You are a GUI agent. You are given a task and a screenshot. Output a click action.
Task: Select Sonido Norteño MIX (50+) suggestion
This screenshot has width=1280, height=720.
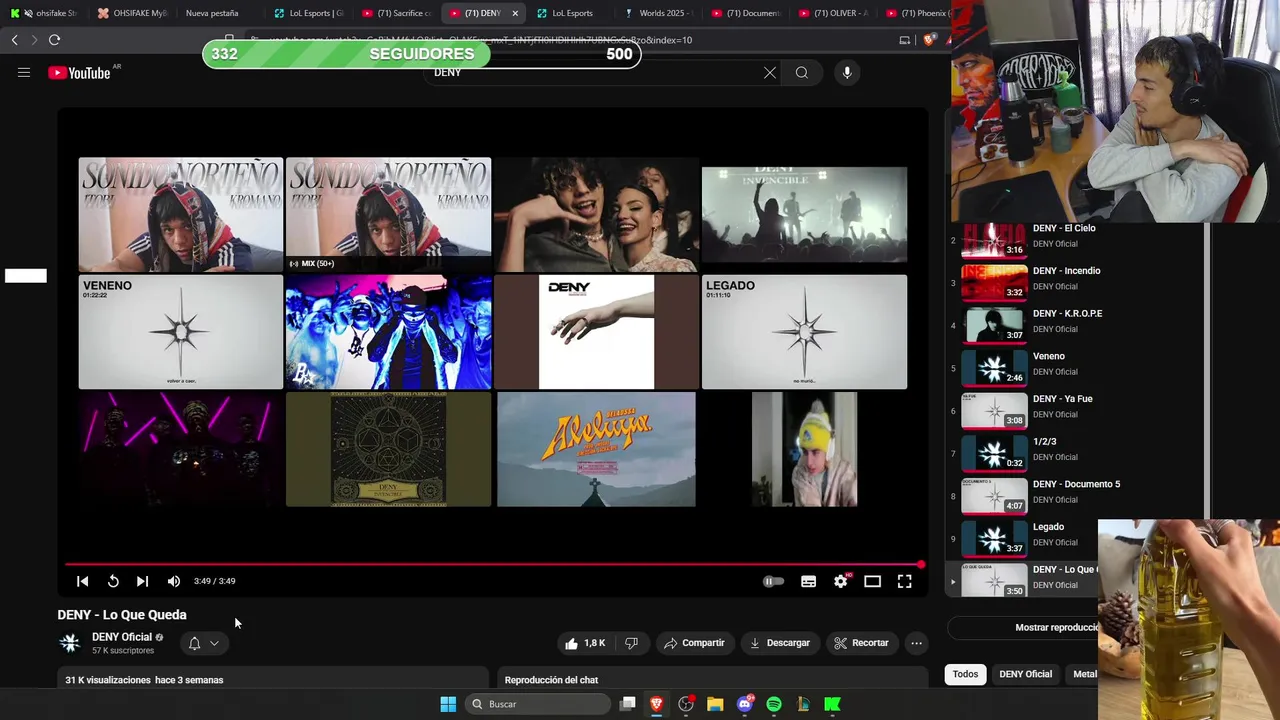(x=388, y=214)
